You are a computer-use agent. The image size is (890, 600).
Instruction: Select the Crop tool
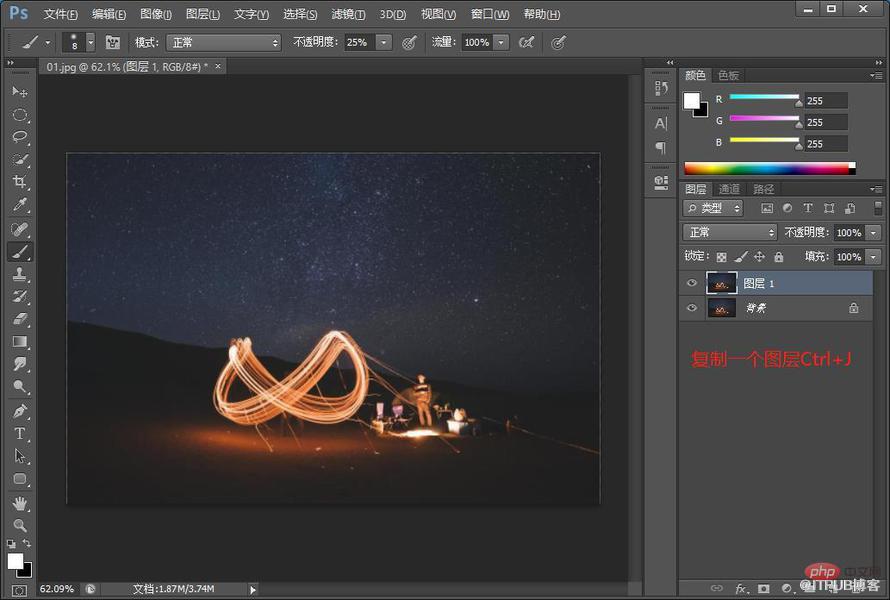(x=19, y=182)
